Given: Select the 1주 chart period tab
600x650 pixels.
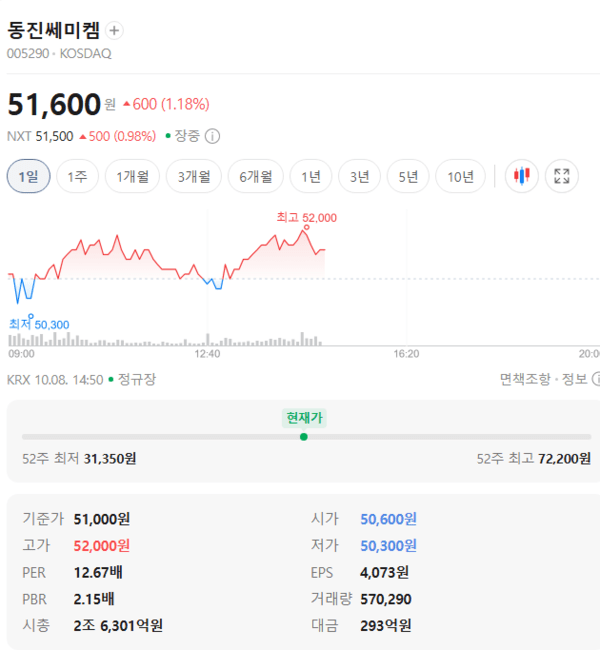Looking at the screenshot, I should point(78,176).
